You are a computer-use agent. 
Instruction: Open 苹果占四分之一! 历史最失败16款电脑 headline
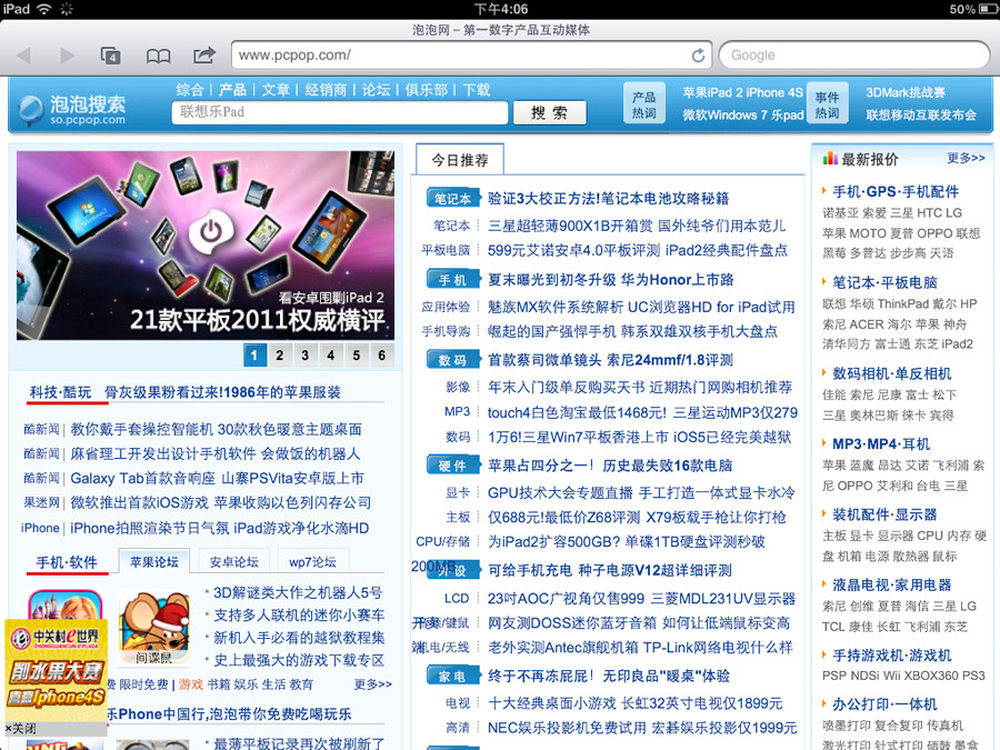pyautogui.click(x=610, y=466)
